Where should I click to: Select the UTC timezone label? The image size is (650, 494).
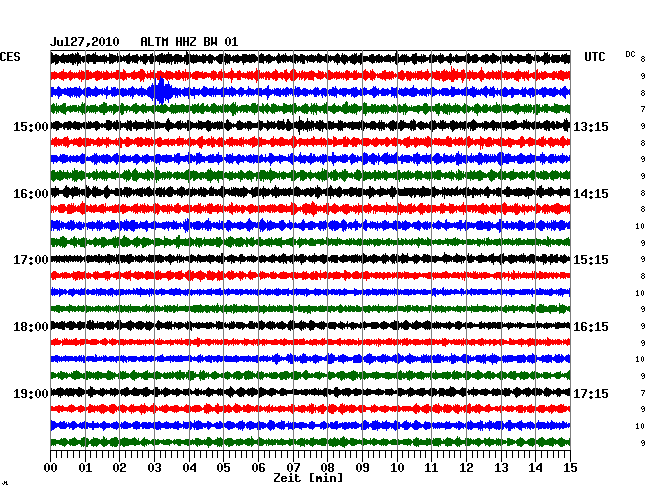click(x=595, y=57)
